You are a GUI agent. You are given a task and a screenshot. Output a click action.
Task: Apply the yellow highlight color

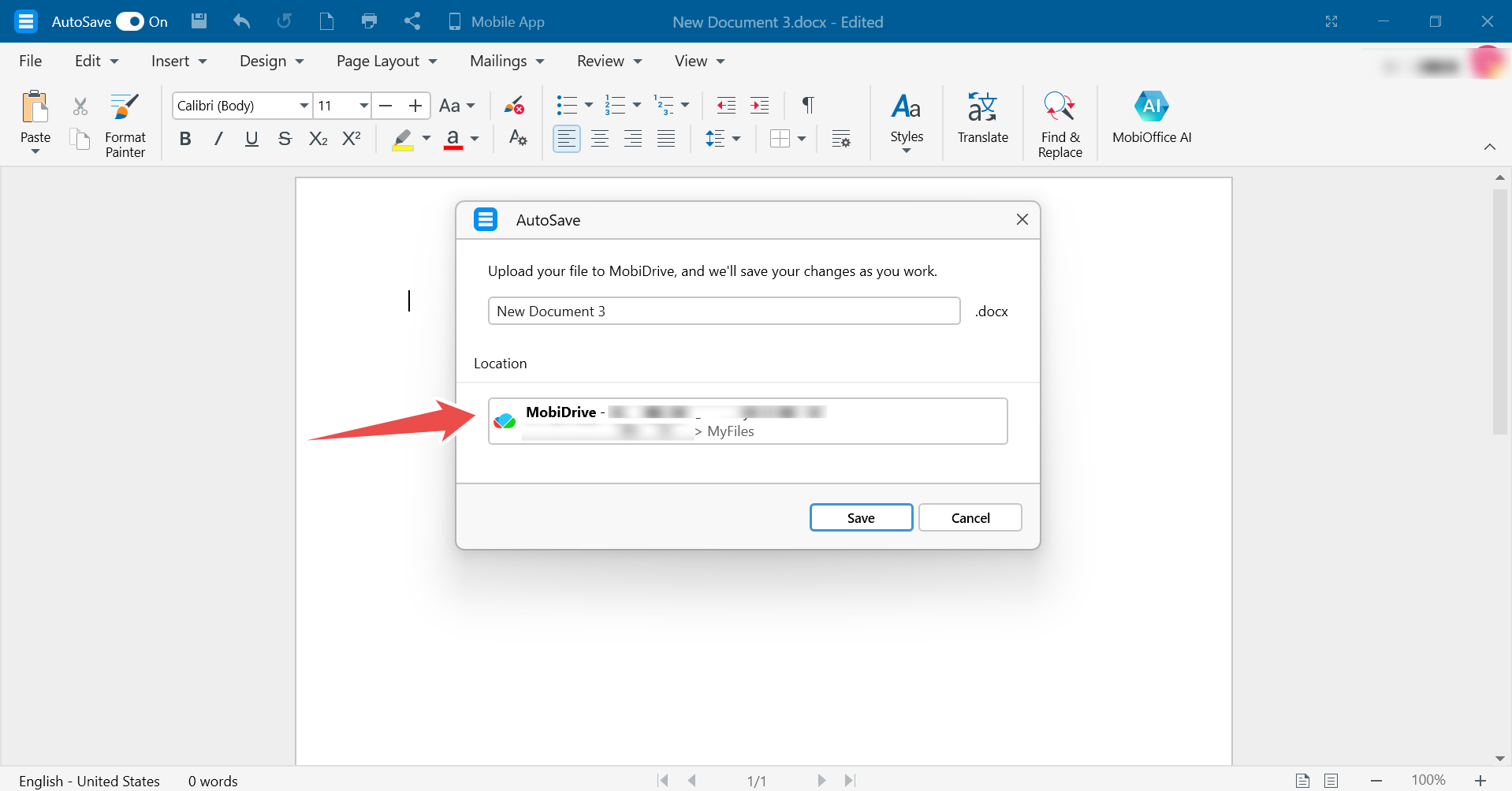point(403,139)
